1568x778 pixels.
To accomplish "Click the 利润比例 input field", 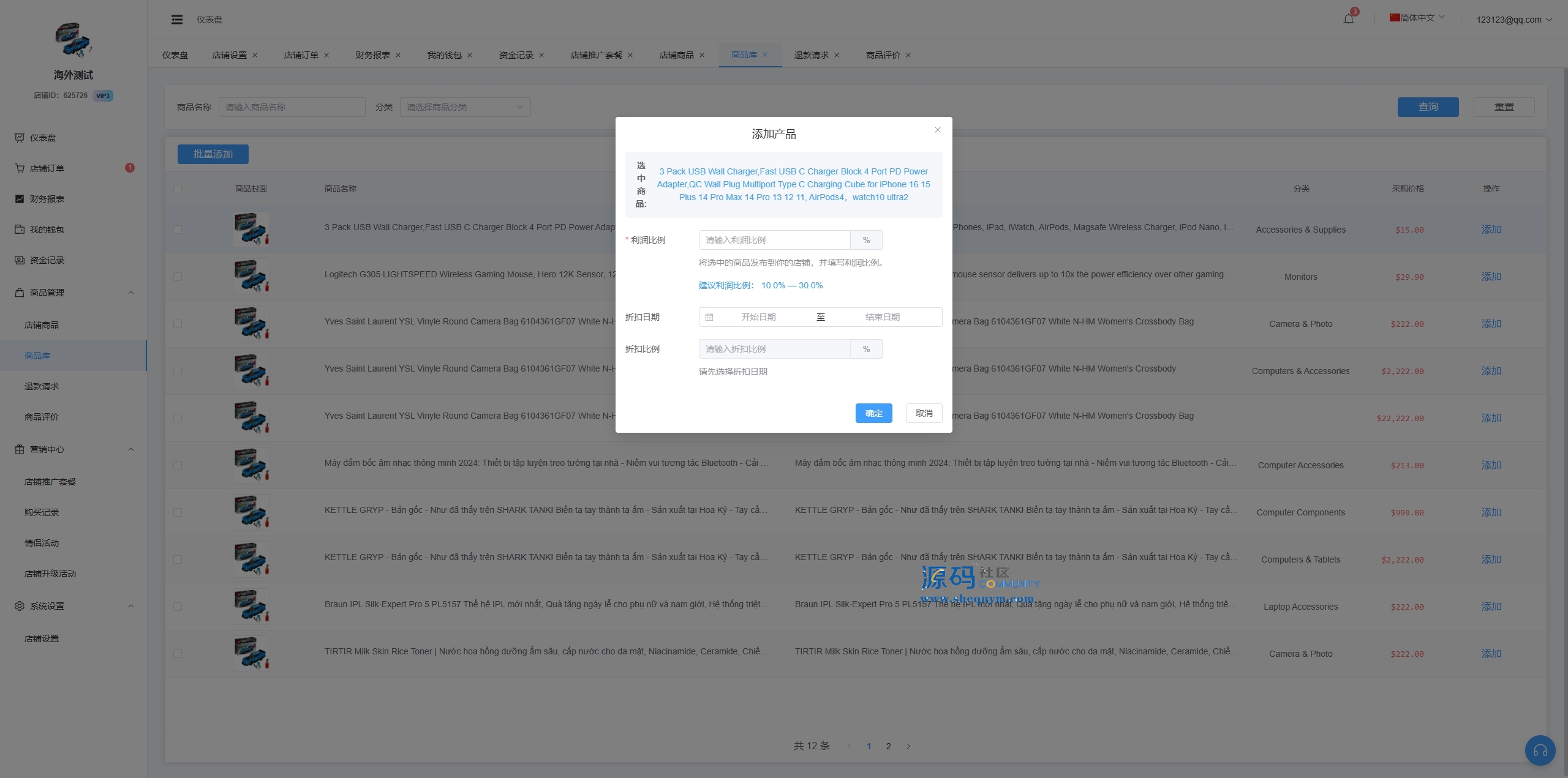I will (x=774, y=240).
